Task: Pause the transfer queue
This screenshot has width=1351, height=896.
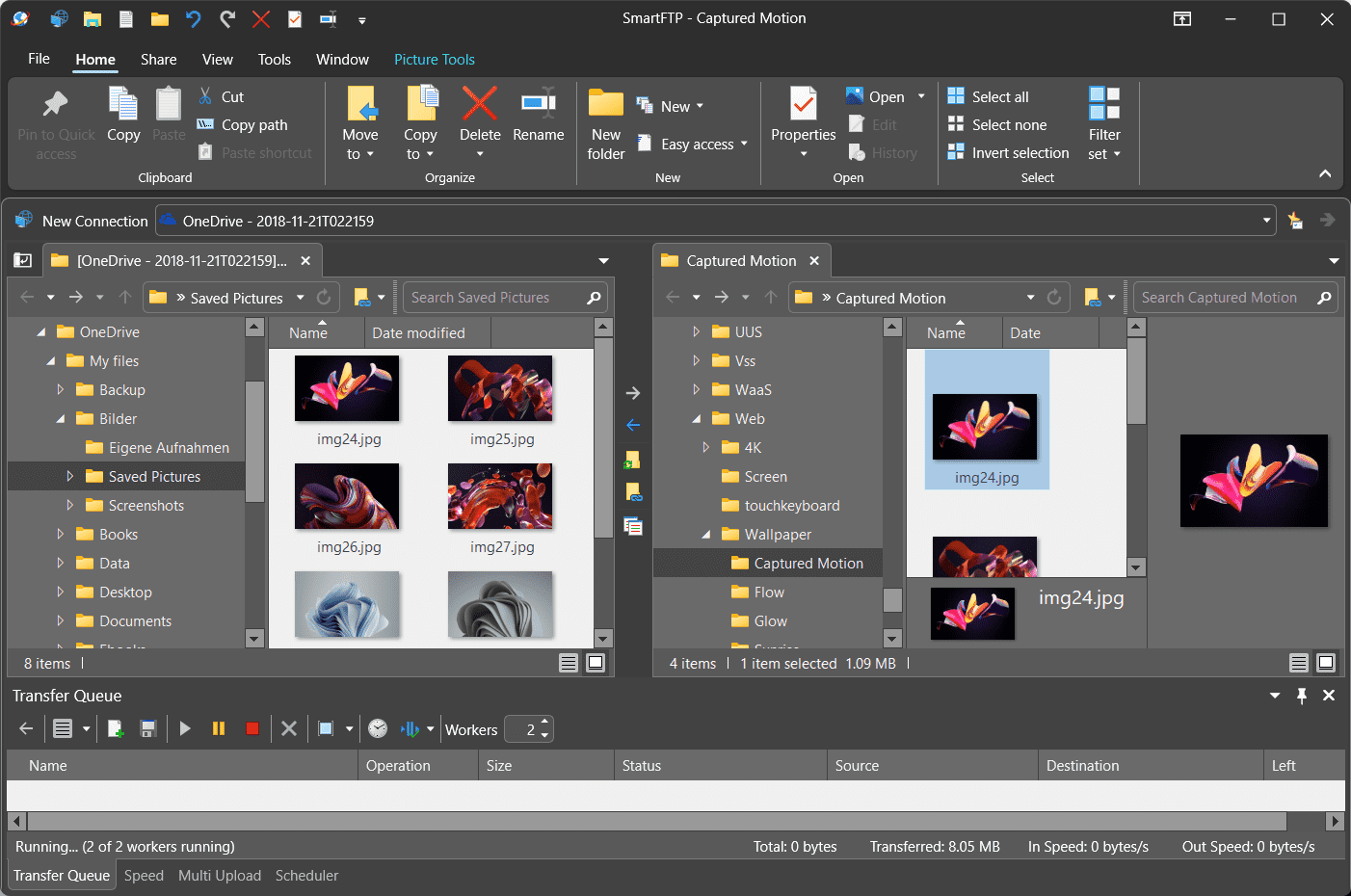Action: tap(219, 729)
